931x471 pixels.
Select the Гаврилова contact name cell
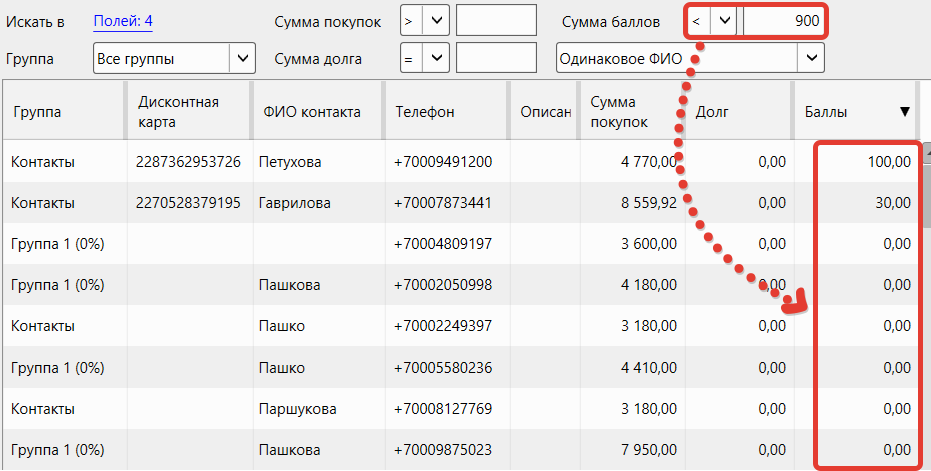point(319,203)
